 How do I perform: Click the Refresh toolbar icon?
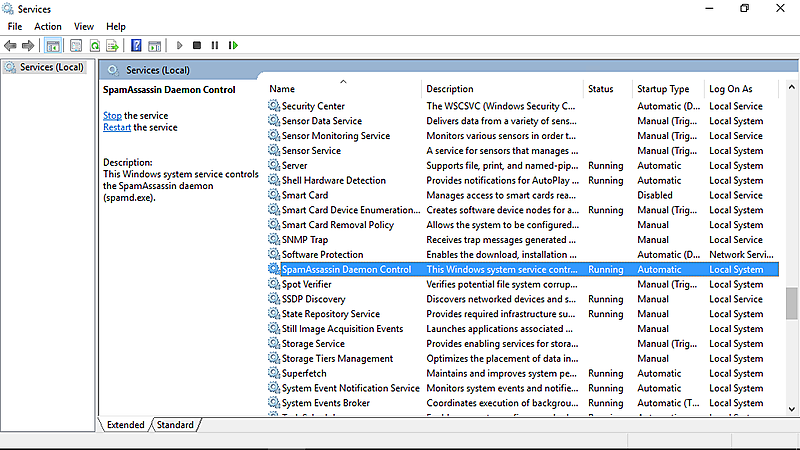pos(95,45)
